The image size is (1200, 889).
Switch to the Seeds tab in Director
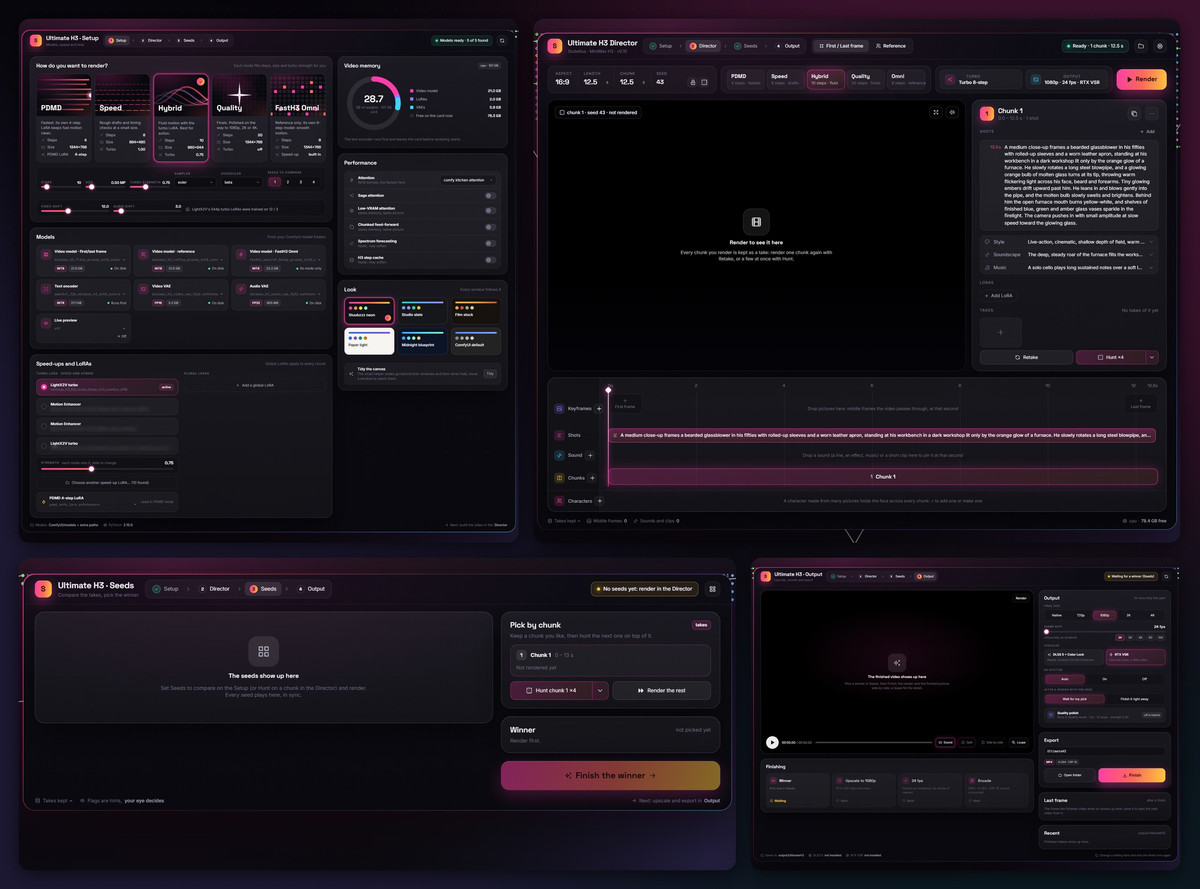(744, 46)
